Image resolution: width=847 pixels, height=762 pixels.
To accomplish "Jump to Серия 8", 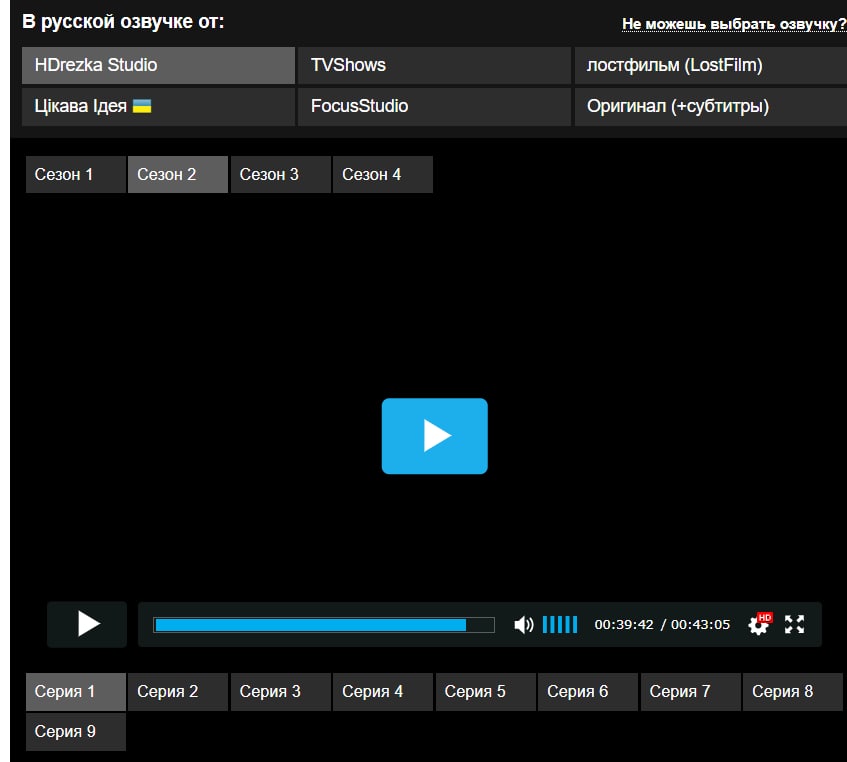I will coord(792,692).
